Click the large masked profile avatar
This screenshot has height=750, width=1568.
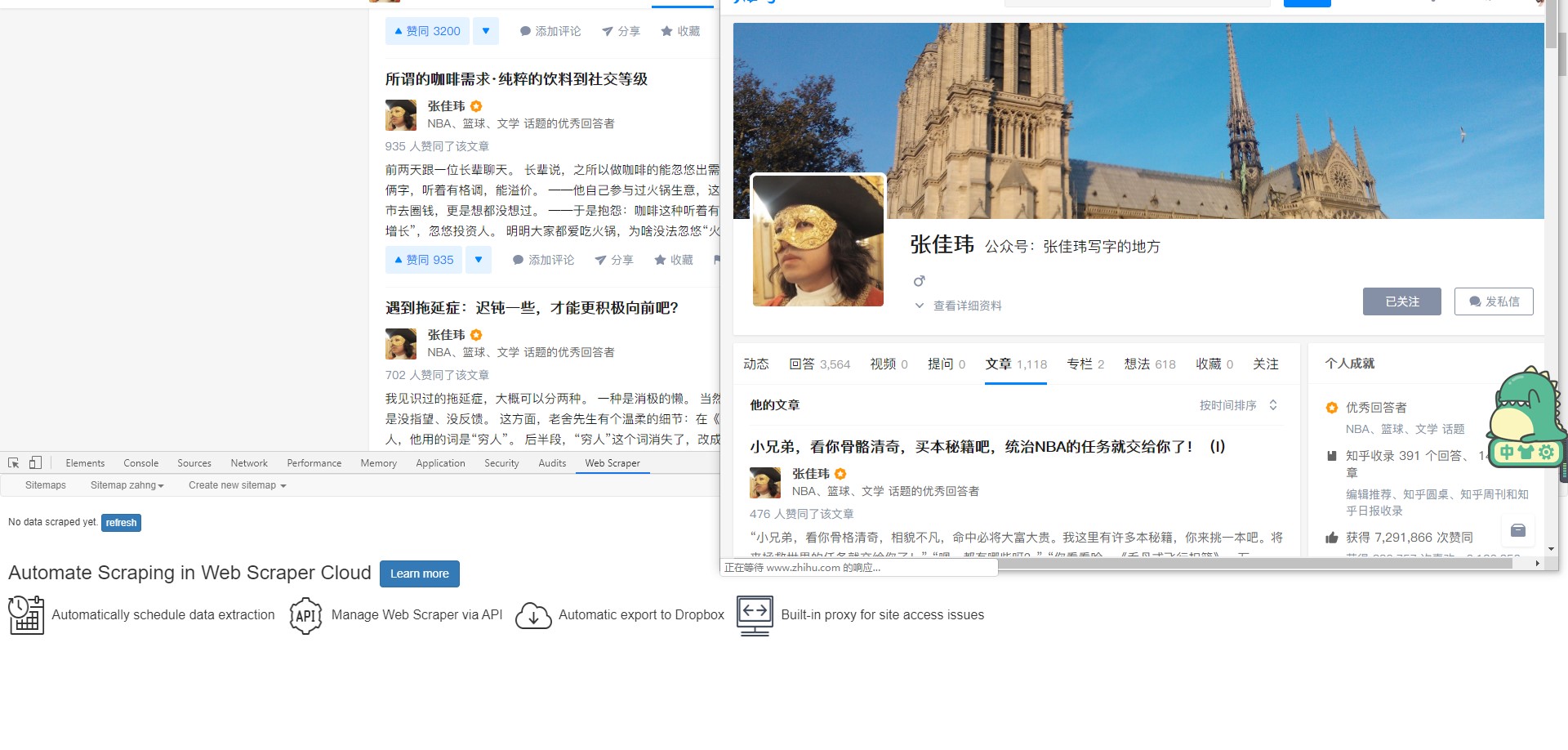(818, 240)
